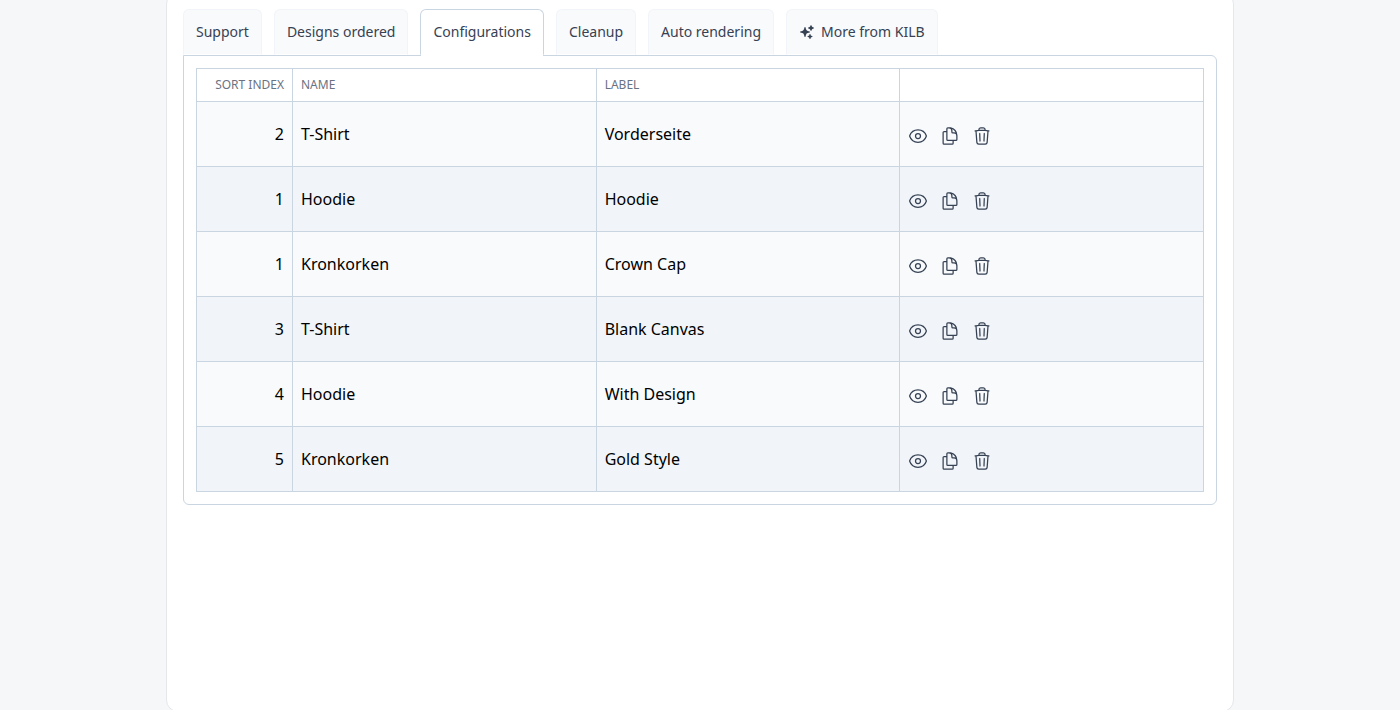View the Vorderseite configuration via eye icon
This screenshot has width=1400, height=710.
coord(918,136)
